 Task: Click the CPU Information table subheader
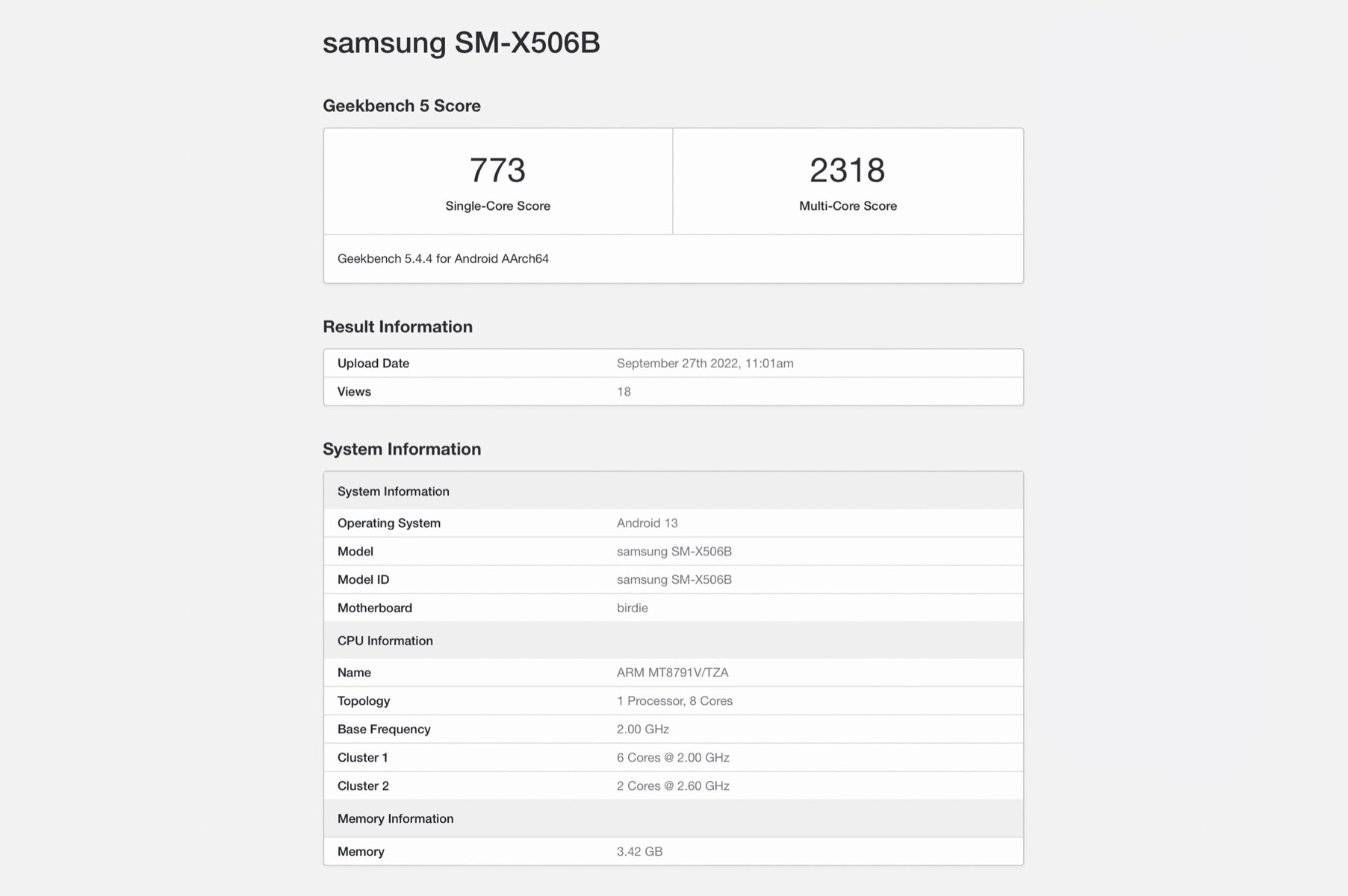[385, 641]
